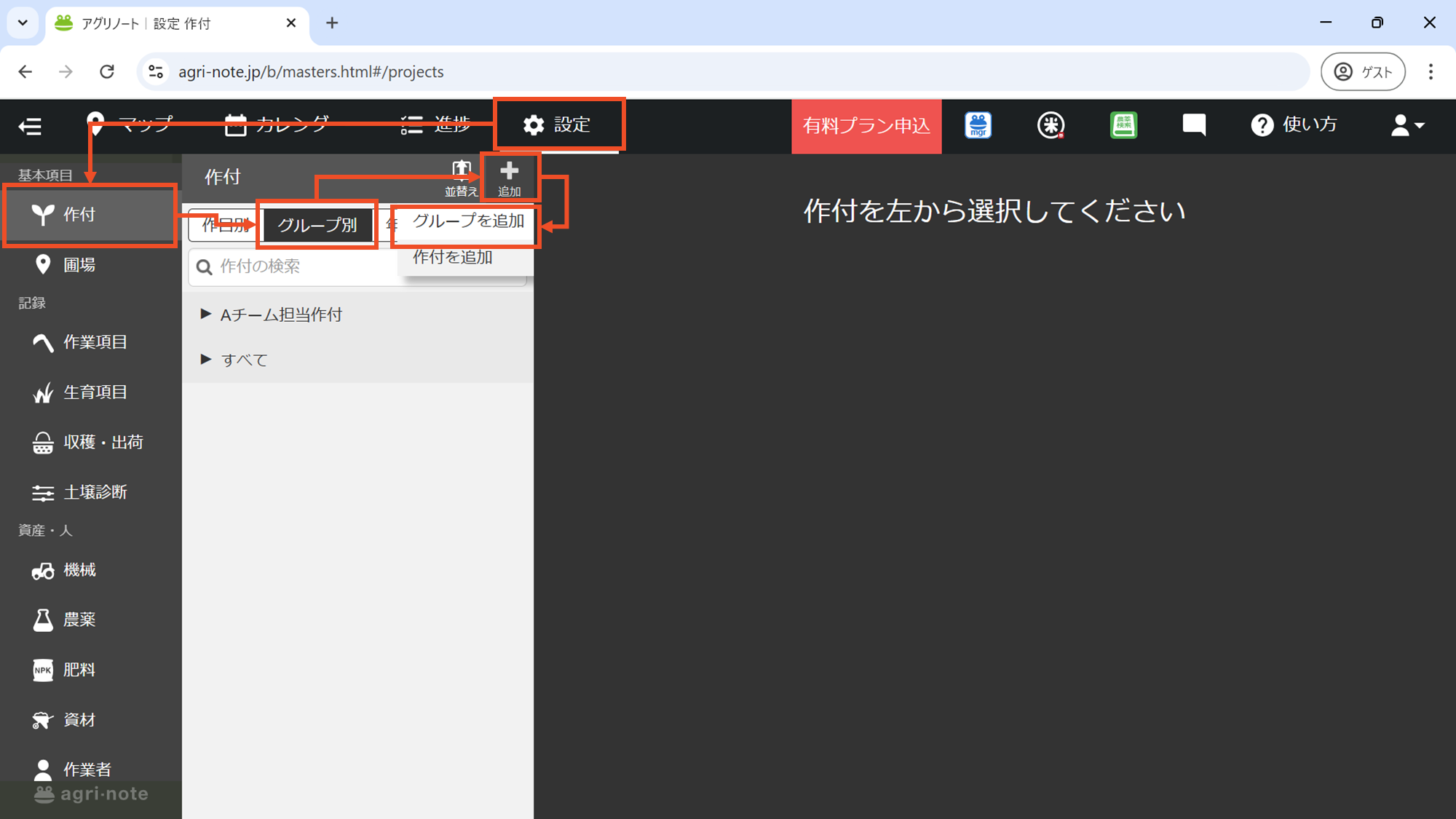
Task: Open the blue mgr frog app icon
Action: point(978,125)
